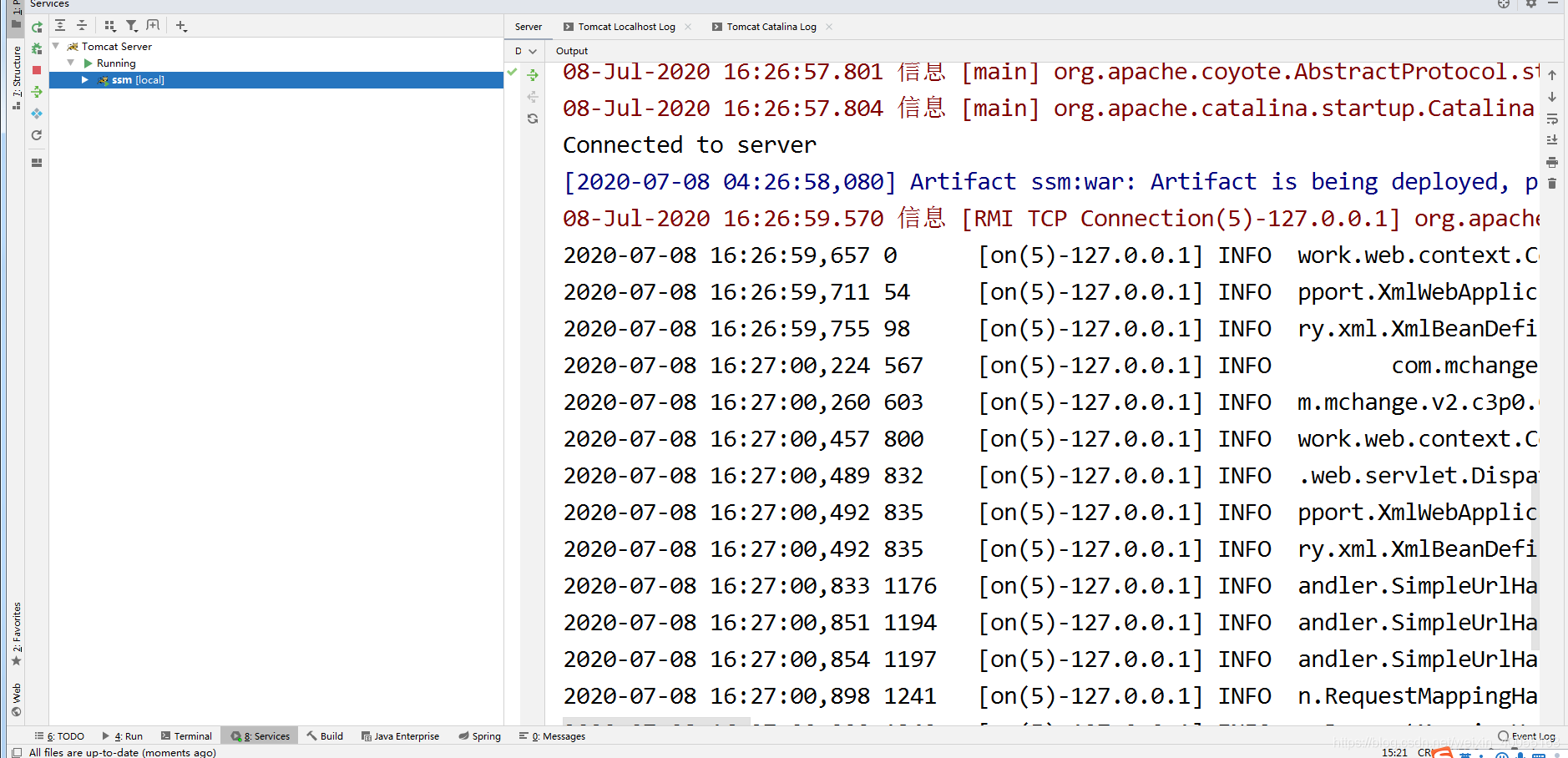The width and height of the screenshot is (1568, 758).
Task: Toggle tool window bars at status corner
Action: tap(17, 752)
